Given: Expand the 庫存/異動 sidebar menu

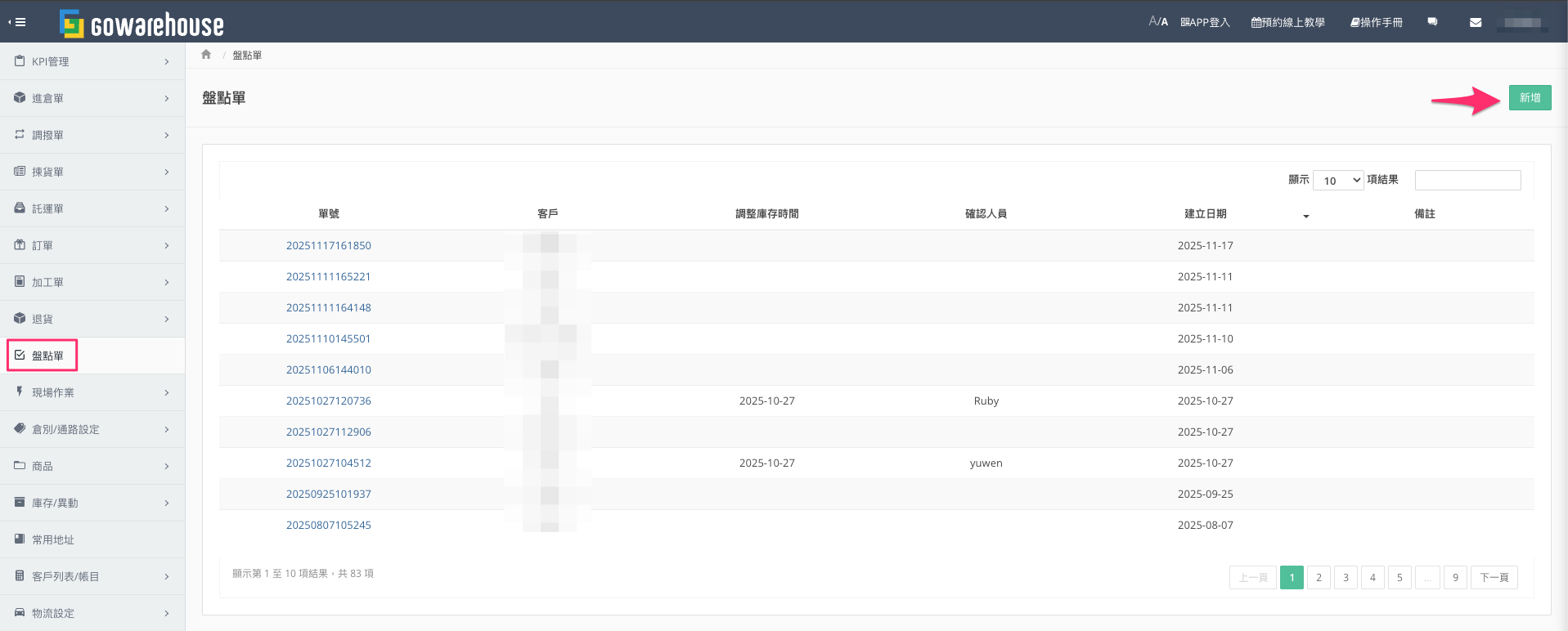Looking at the screenshot, I should coord(92,503).
